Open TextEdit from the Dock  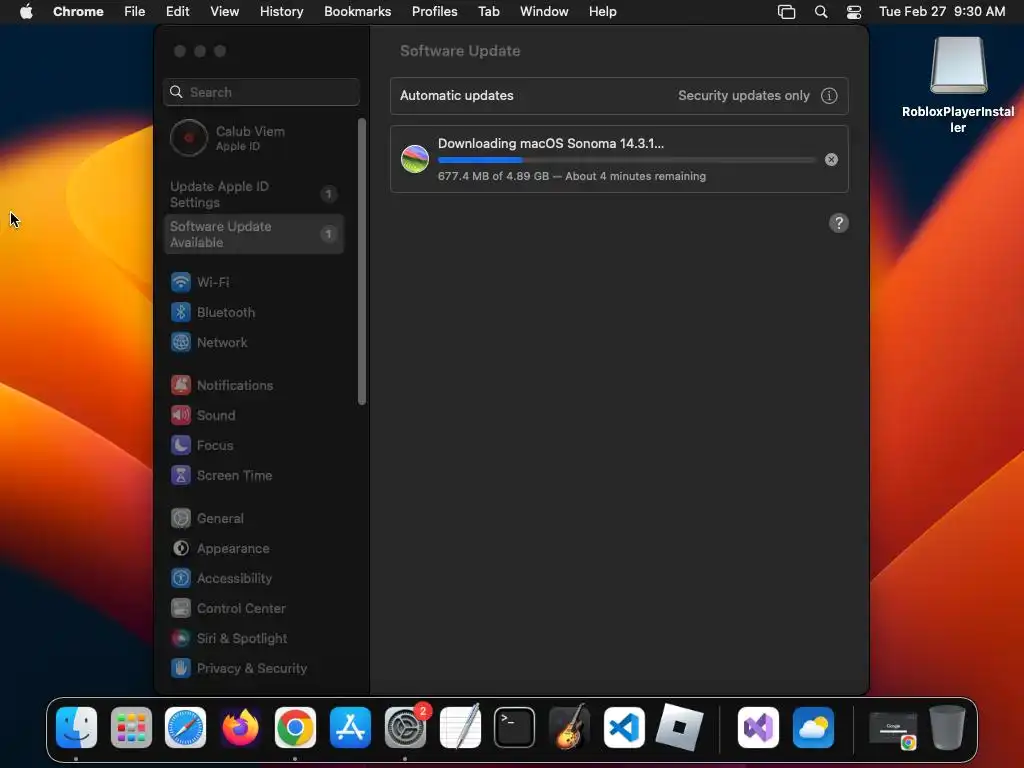[460, 728]
